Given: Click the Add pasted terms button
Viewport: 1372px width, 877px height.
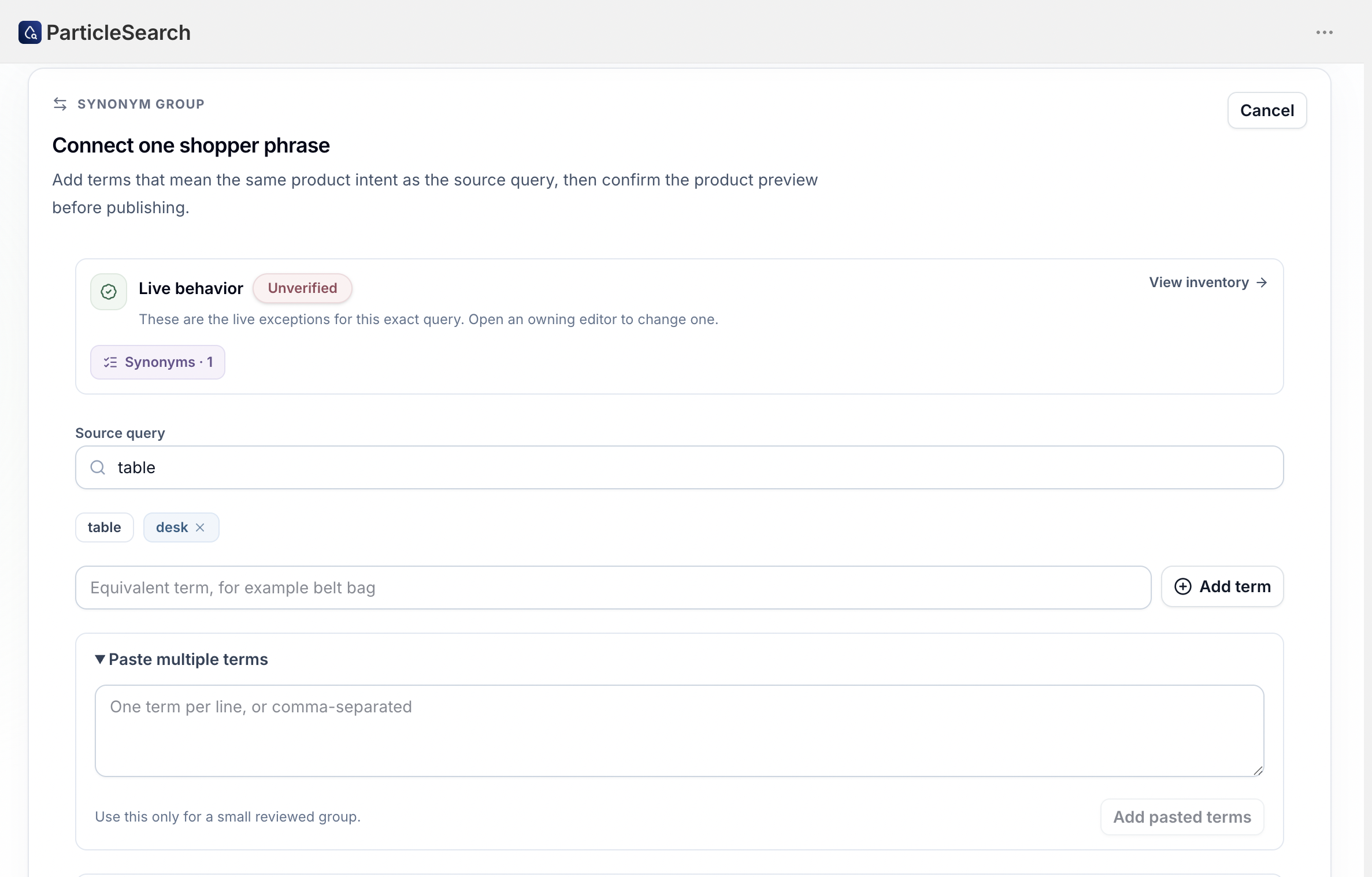Looking at the screenshot, I should click(x=1182, y=817).
